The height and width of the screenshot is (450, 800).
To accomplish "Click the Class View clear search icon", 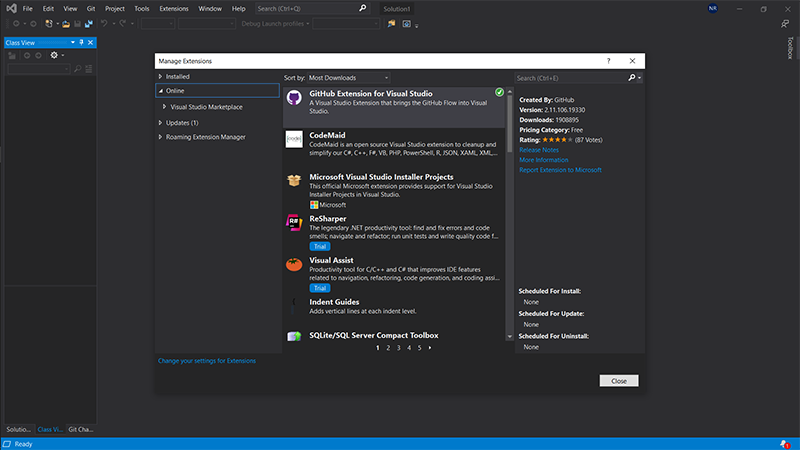I will tap(89, 69).
